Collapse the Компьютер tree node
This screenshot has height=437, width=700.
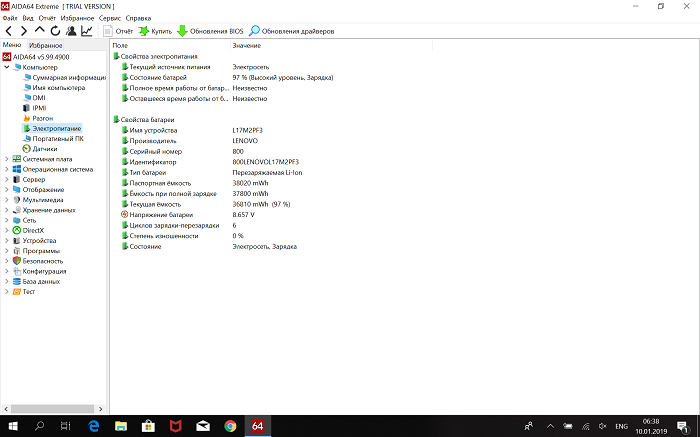(7, 67)
